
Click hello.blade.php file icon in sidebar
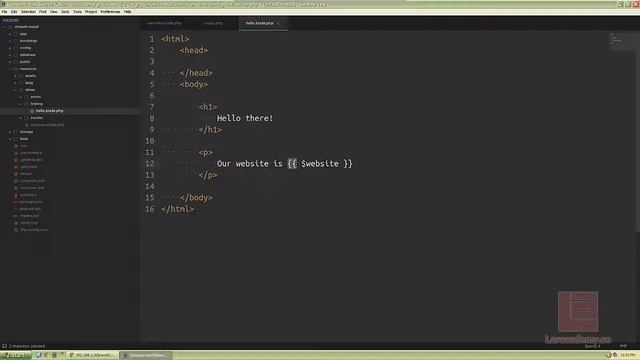(32, 111)
